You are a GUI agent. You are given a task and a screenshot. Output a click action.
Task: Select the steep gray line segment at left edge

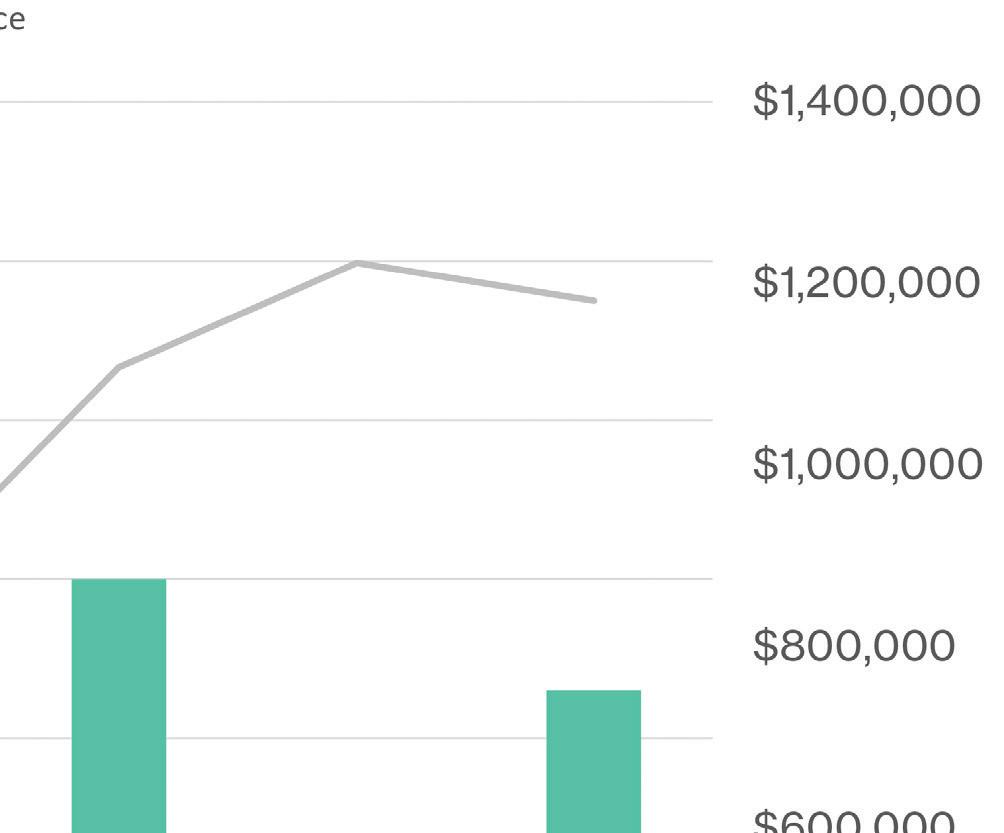point(60,428)
